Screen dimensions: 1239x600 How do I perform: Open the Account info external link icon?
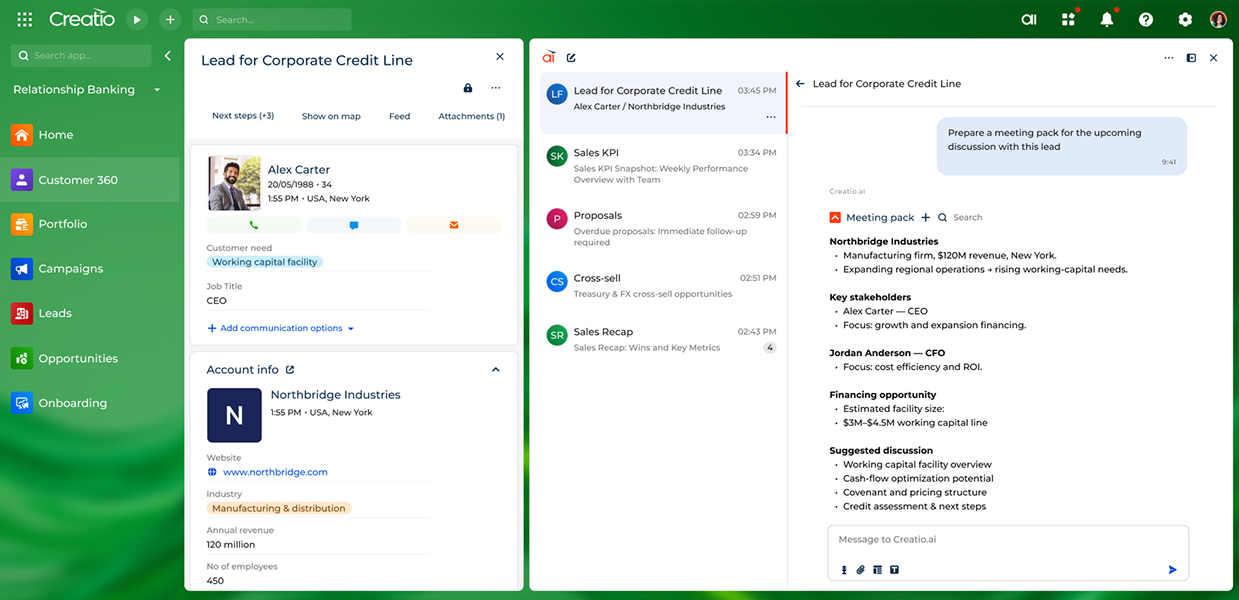pos(290,370)
